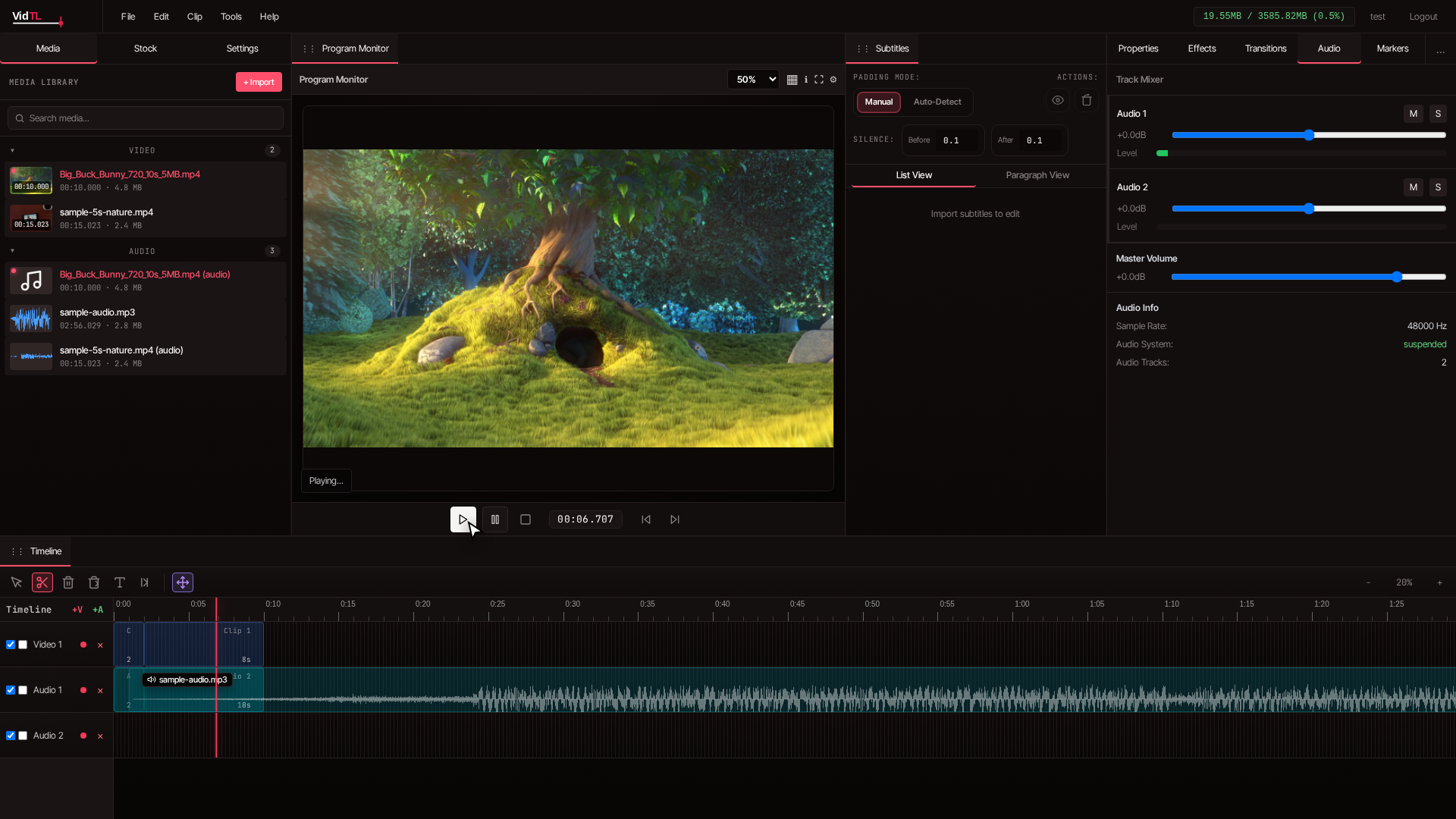
Task: Mute Audio 2 with M button
Action: (x=1414, y=187)
